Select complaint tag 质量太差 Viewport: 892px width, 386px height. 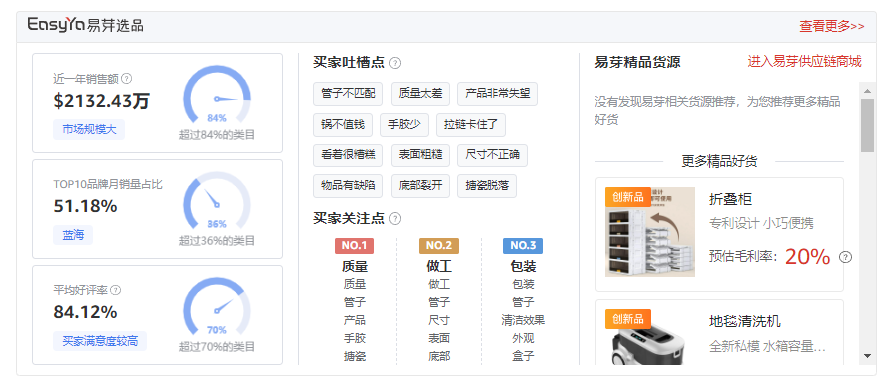tap(420, 94)
